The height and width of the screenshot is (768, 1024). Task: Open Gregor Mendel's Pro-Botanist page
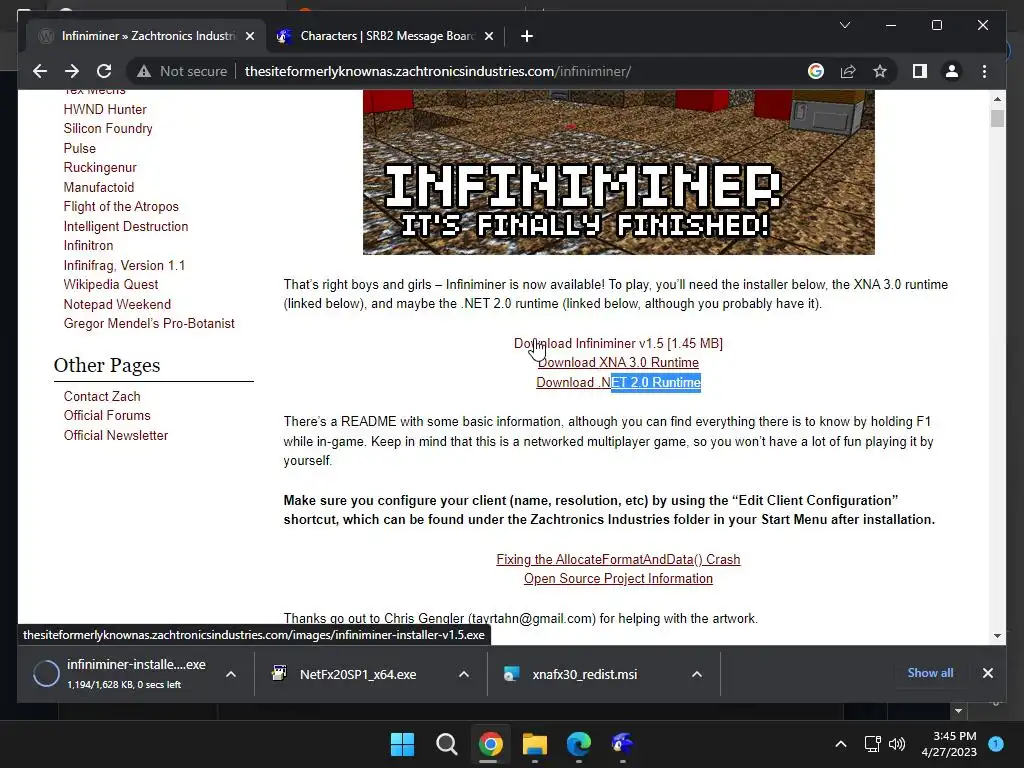pos(149,323)
